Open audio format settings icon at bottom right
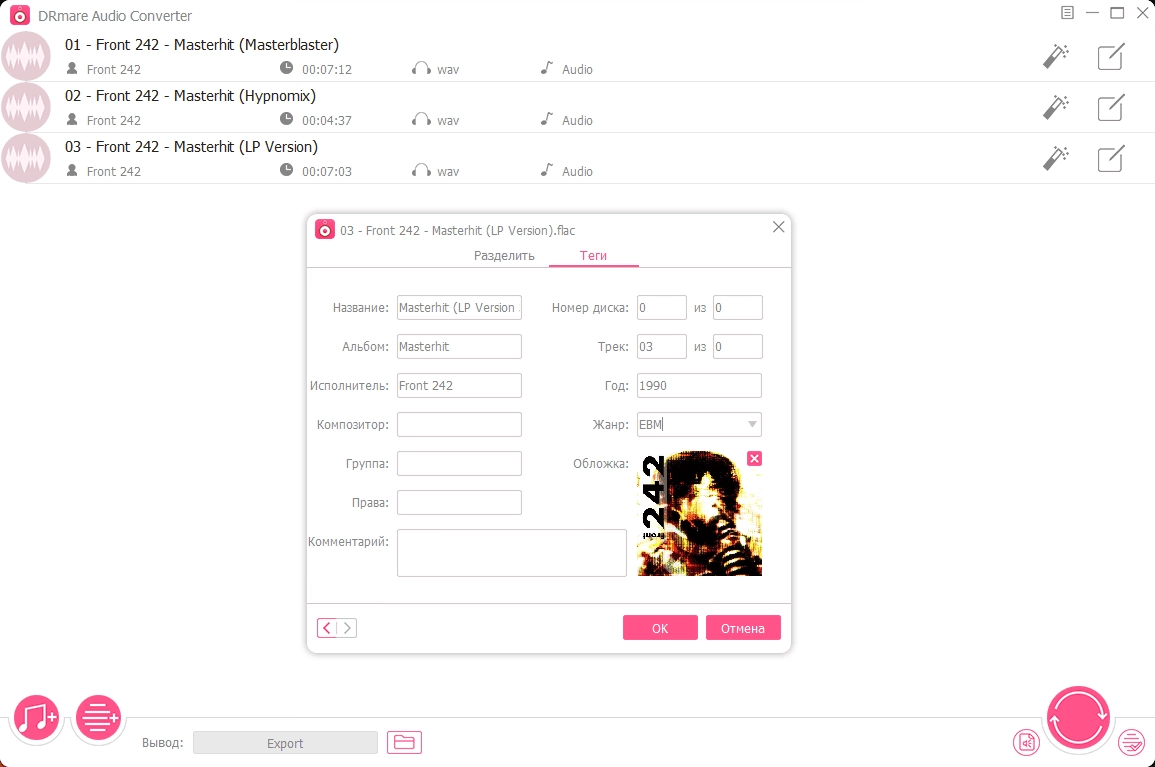1155x767 pixels. point(1026,742)
